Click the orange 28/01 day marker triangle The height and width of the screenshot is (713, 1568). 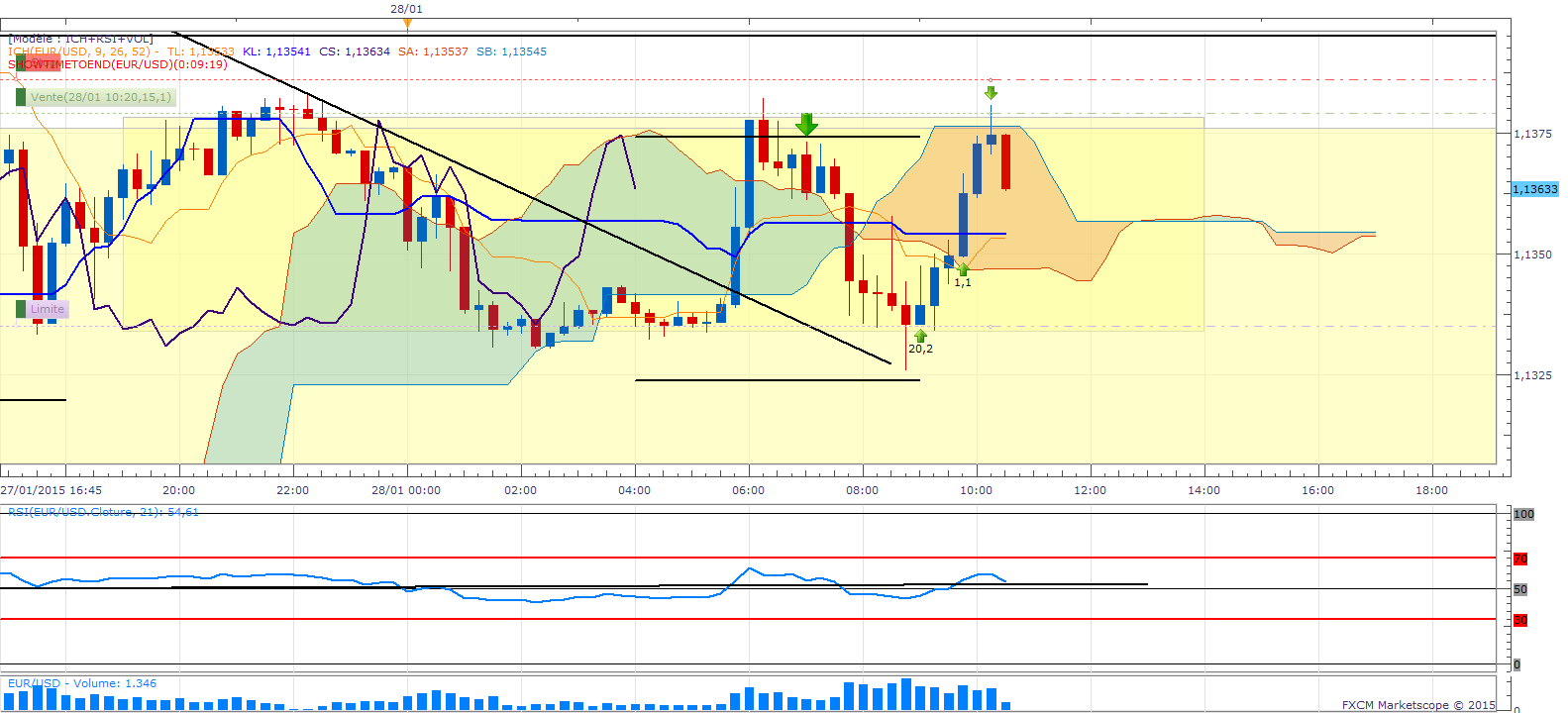tap(406, 23)
